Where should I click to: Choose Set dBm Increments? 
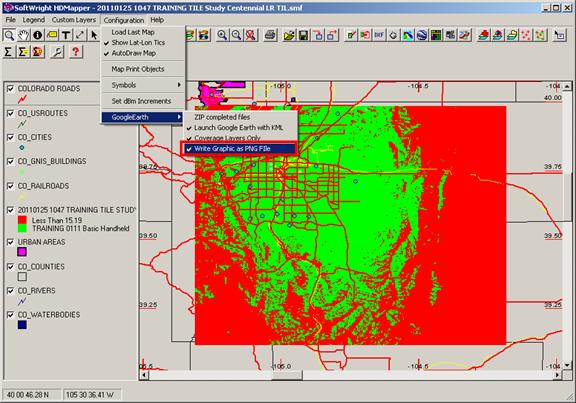pos(143,101)
